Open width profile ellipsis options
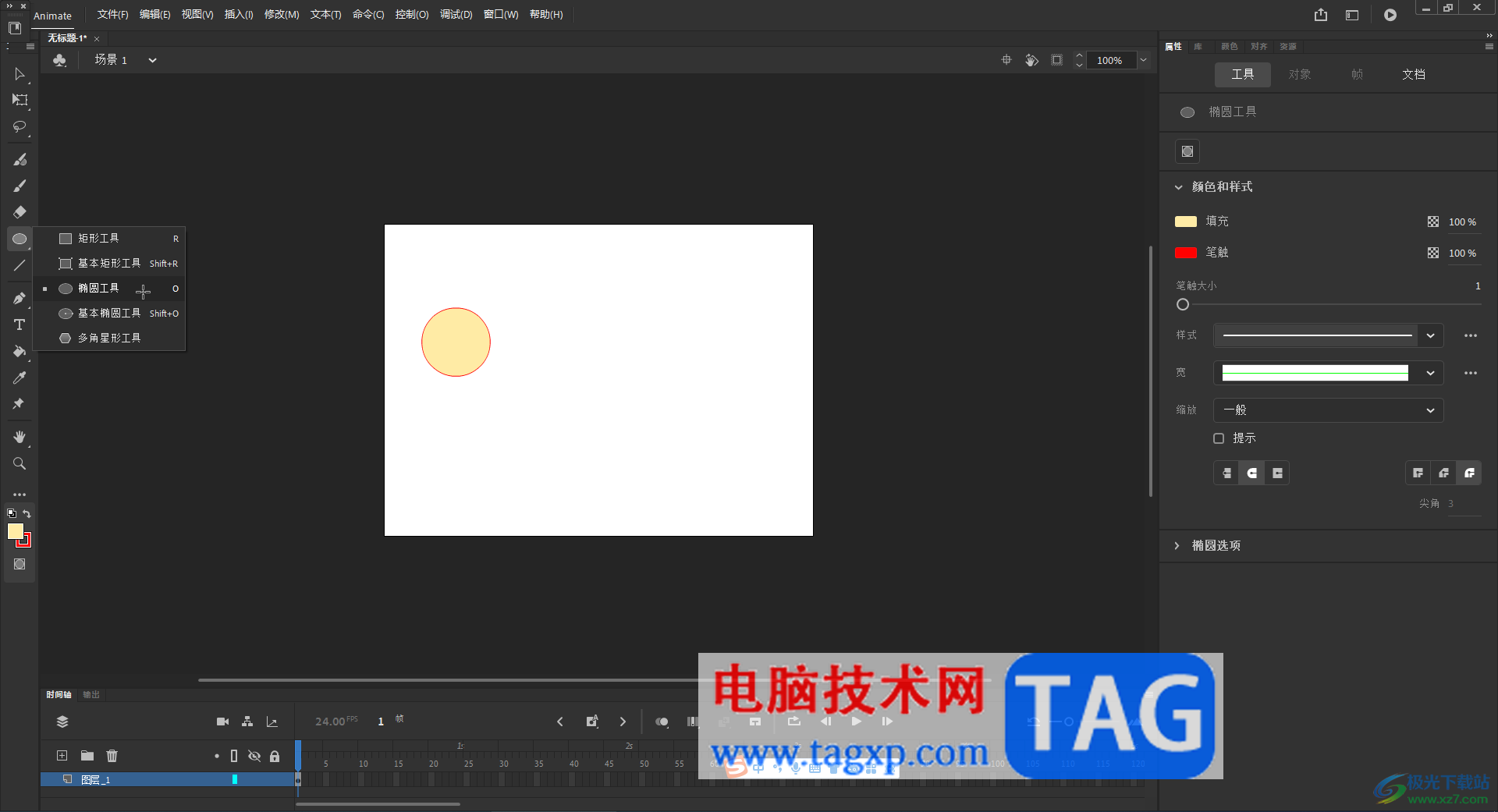Screen dimensions: 1498x812 (x=1471, y=373)
